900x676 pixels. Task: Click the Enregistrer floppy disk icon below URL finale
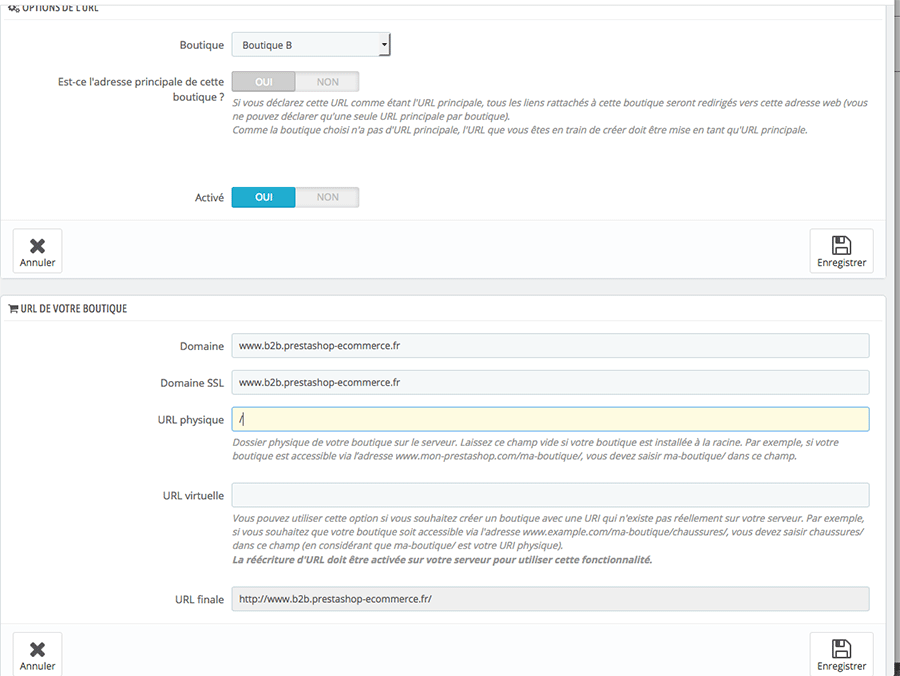pyautogui.click(x=841, y=648)
